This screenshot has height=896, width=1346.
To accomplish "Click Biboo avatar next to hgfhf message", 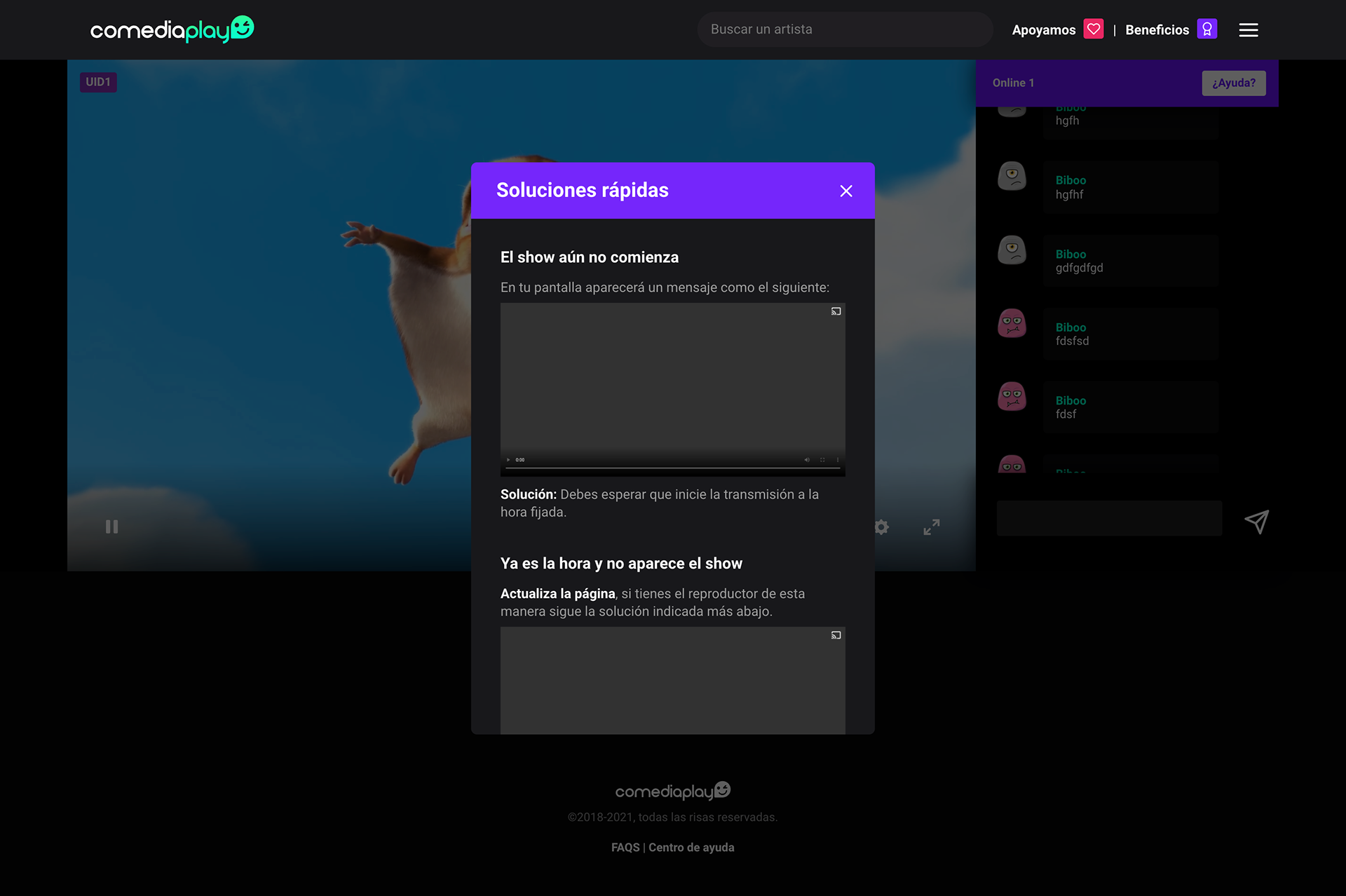I will coord(1012,176).
